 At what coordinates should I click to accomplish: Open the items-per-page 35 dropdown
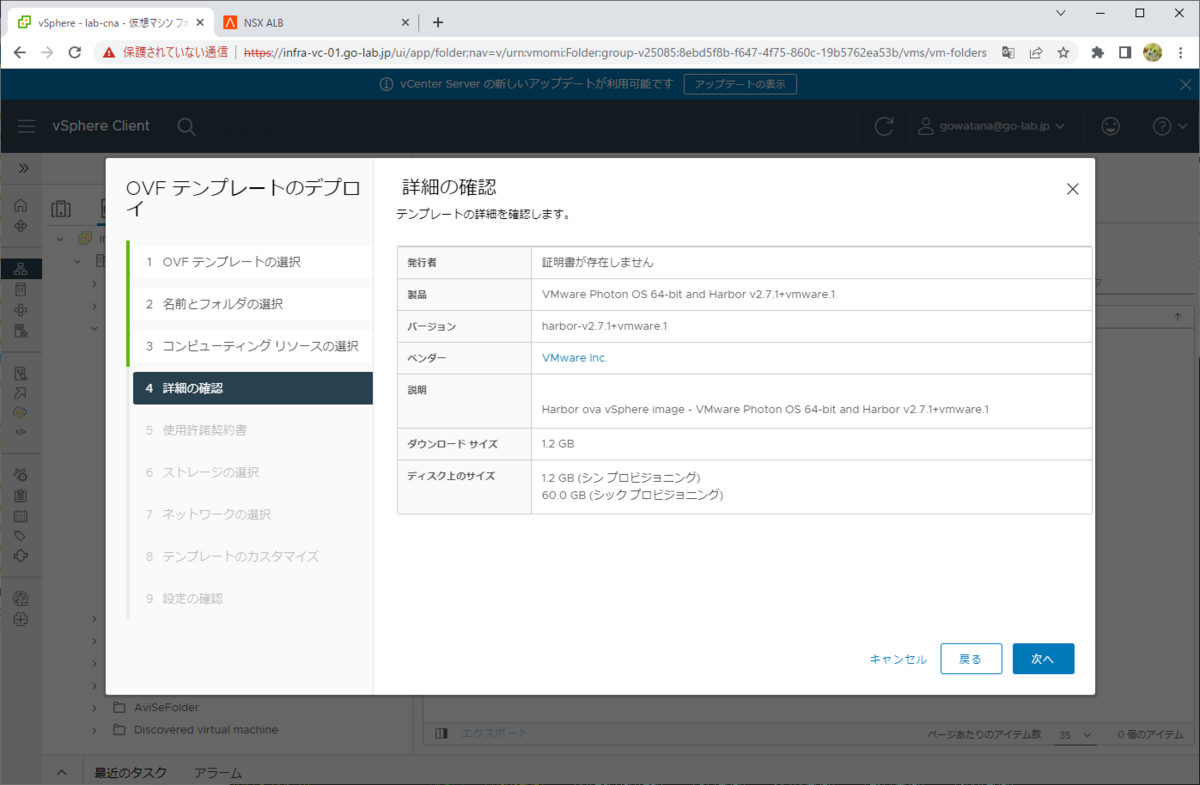[1077, 735]
